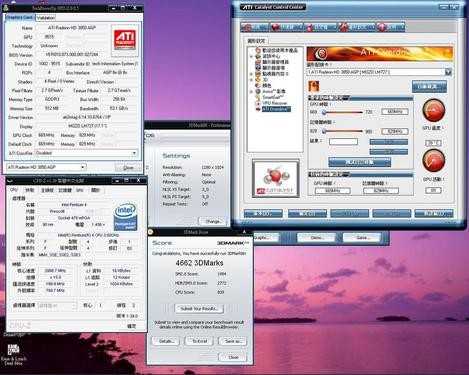Click the Save as... button in 3DMark Score
This screenshot has width=469, height=375.
click(233, 341)
